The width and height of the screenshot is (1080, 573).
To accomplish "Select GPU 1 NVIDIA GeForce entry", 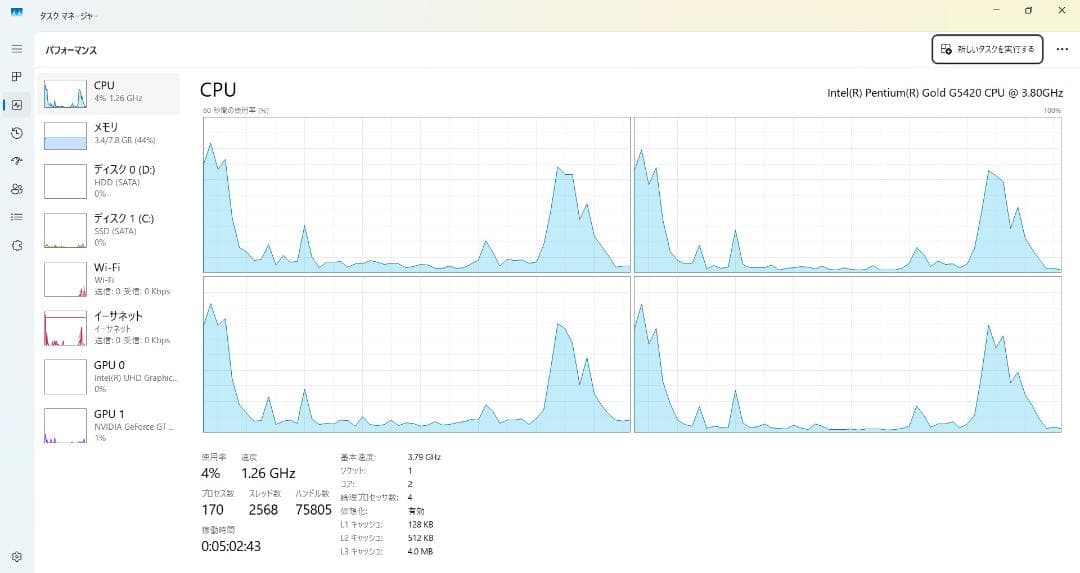I will click(x=109, y=424).
